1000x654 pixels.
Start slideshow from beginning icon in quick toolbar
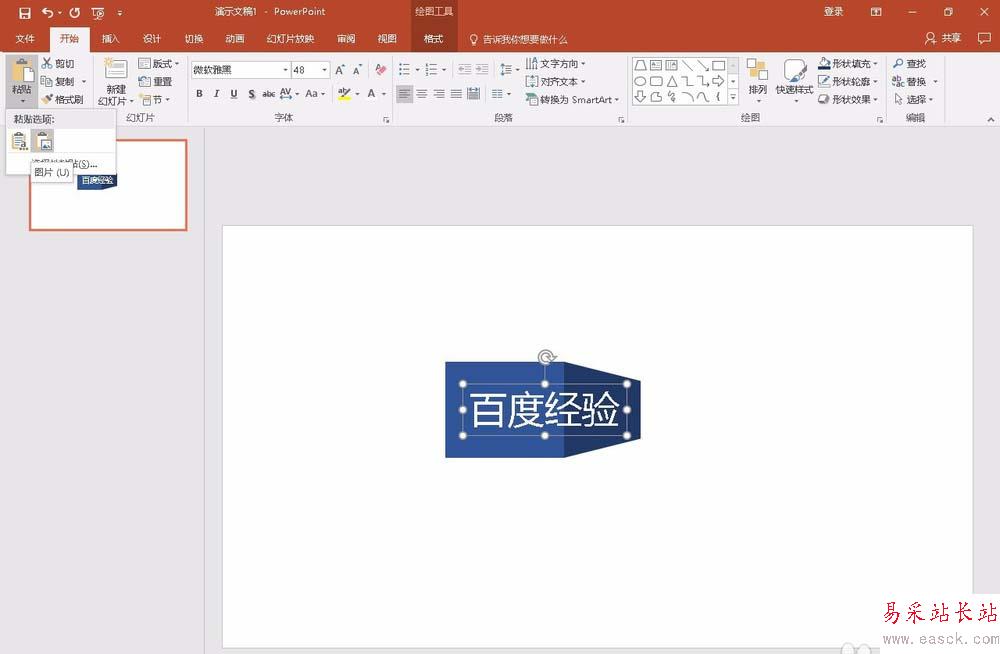click(98, 13)
